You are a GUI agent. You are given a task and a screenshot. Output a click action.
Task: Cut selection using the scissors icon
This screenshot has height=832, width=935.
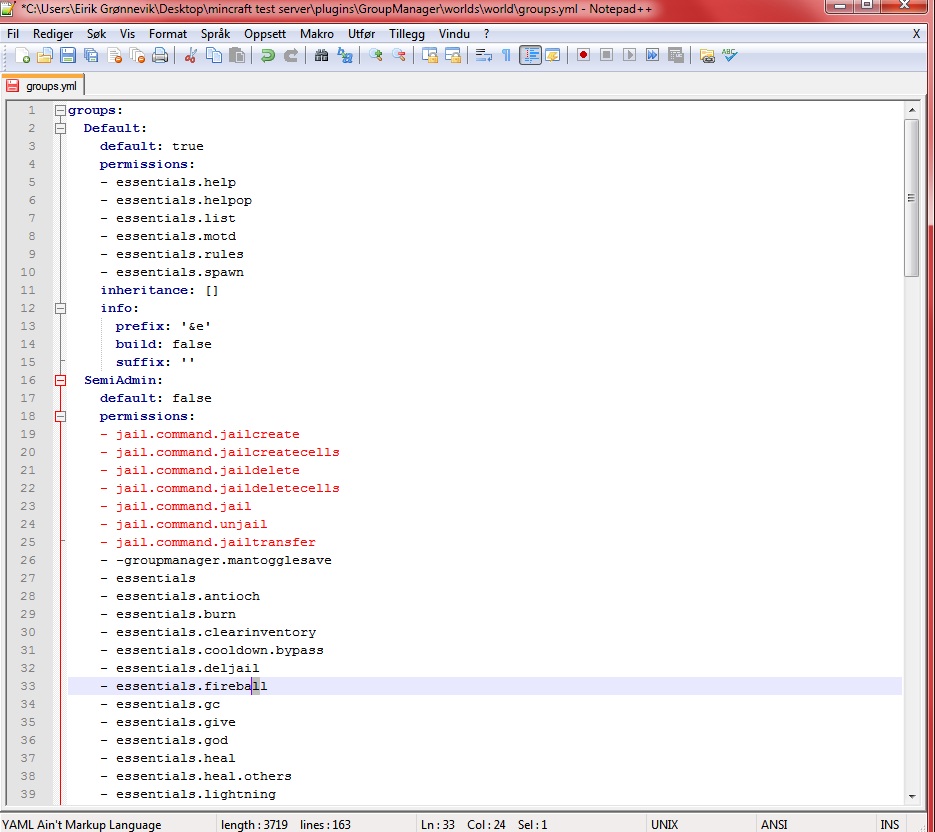click(x=191, y=56)
